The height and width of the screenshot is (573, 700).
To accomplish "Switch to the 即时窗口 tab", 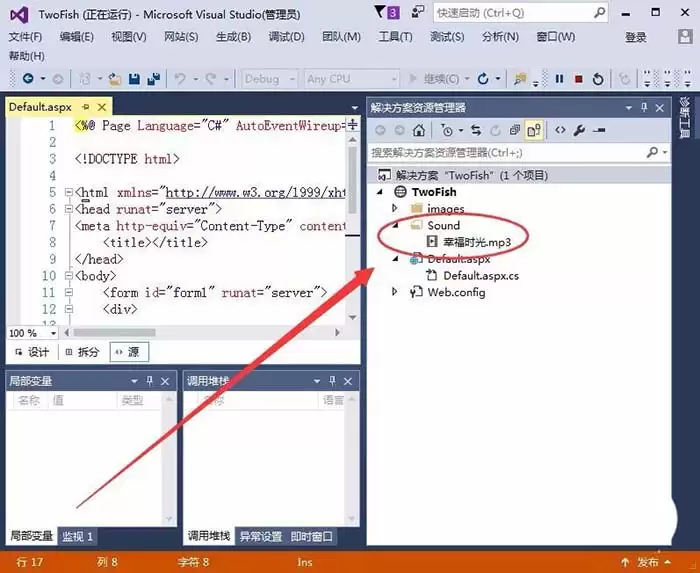I will pyautogui.click(x=312, y=536).
